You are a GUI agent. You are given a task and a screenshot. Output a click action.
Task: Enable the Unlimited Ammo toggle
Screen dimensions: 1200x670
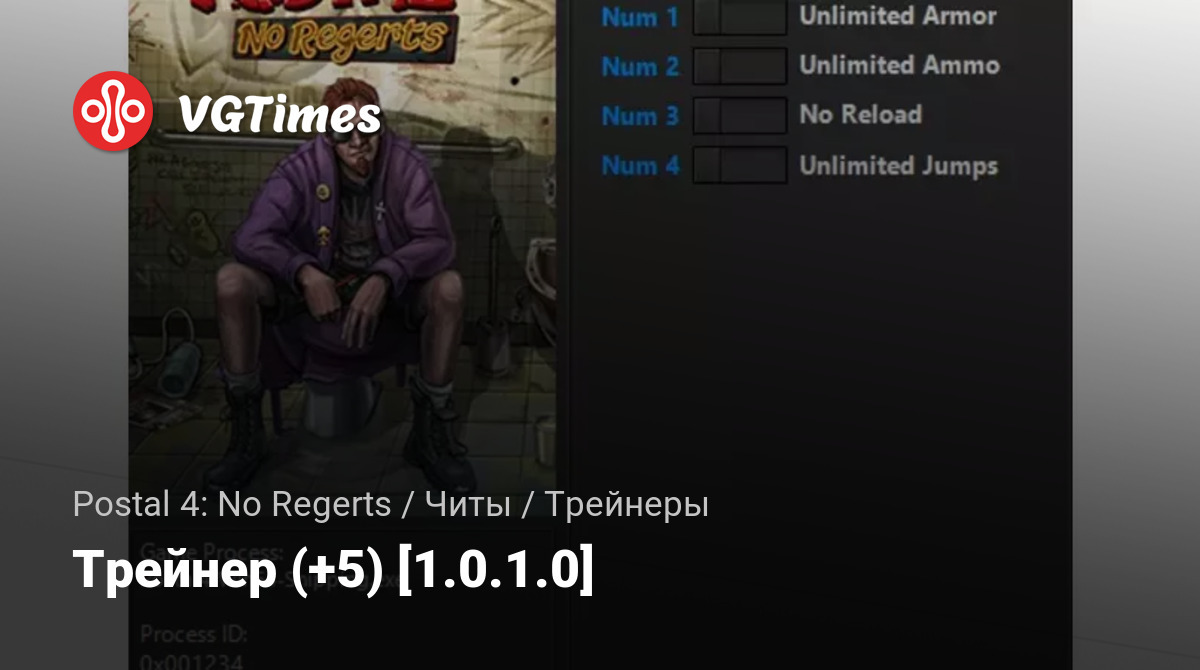coord(740,66)
